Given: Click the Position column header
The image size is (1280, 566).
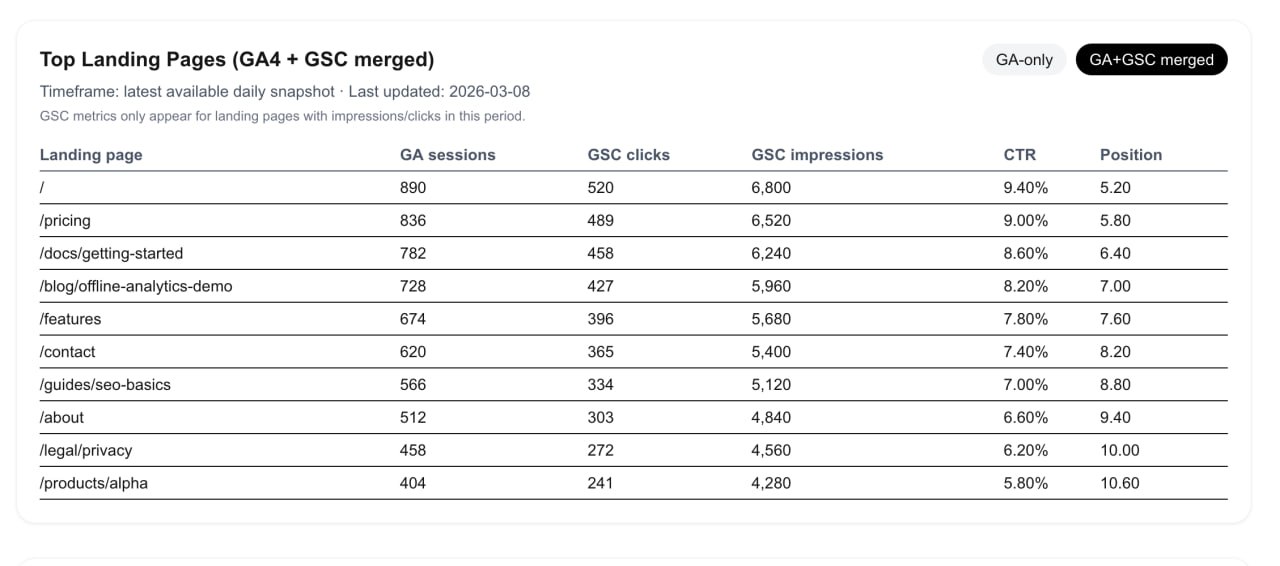Looking at the screenshot, I should pos(1130,155).
